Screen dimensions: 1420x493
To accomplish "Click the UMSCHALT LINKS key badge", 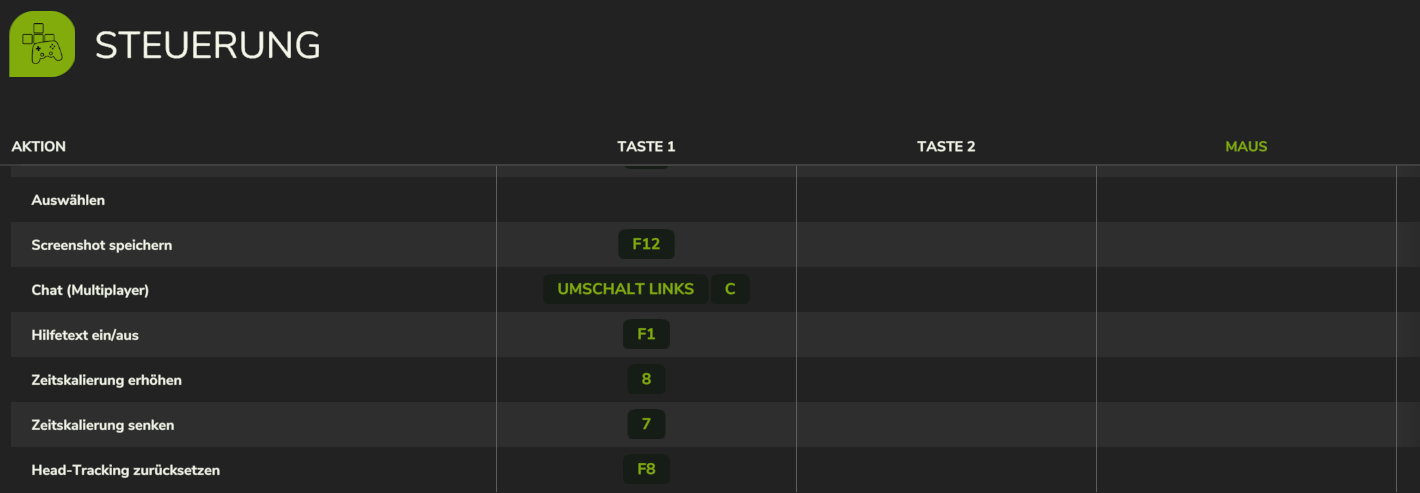I will [626, 290].
